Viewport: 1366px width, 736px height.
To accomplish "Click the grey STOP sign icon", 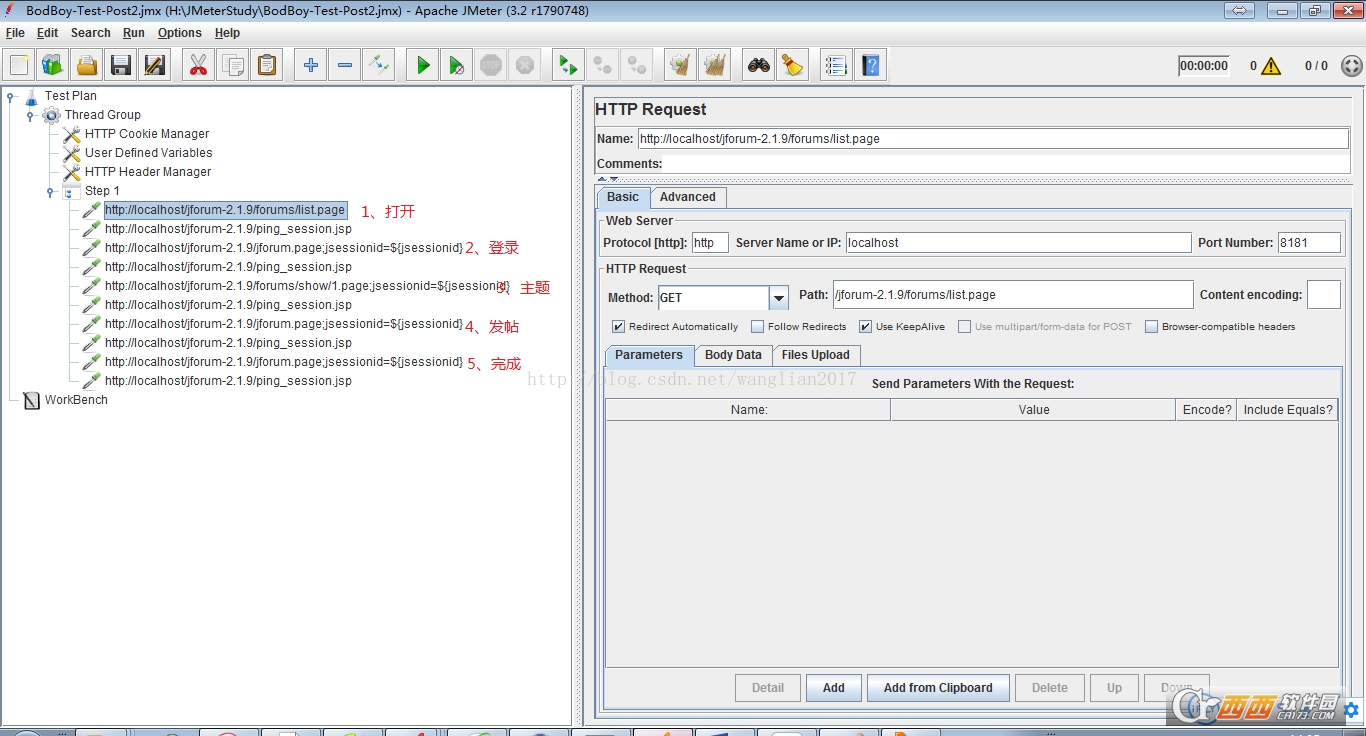I will point(491,66).
